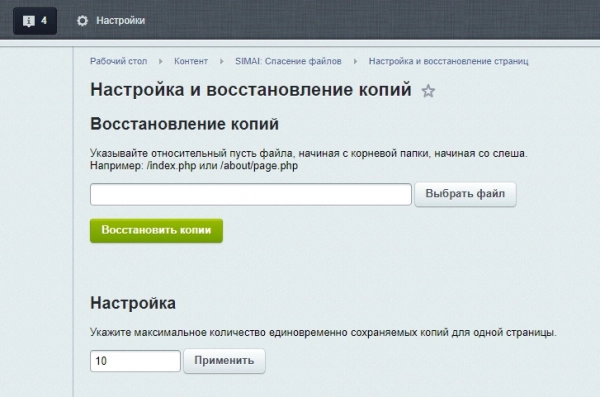Screen dimensions: 600x397
Task: Open the Настройки menu label
Action: point(121,21)
